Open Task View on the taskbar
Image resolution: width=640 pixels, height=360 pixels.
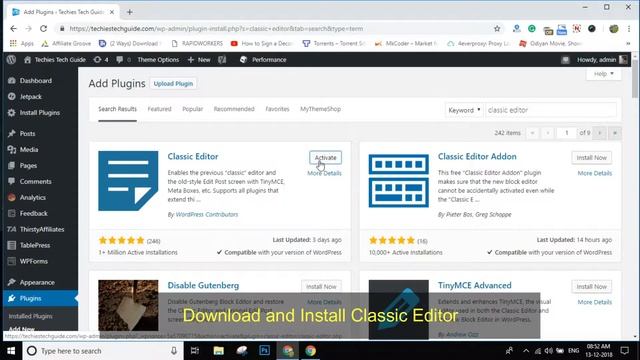coord(195,351)
